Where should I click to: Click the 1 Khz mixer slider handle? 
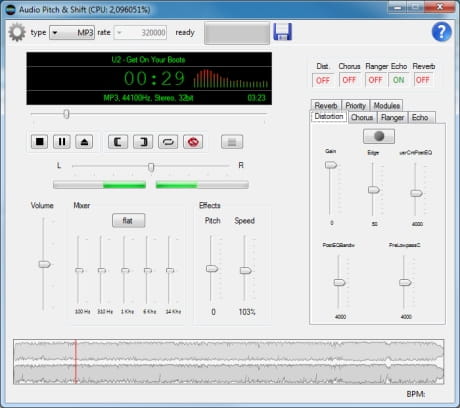pos(125,270)
